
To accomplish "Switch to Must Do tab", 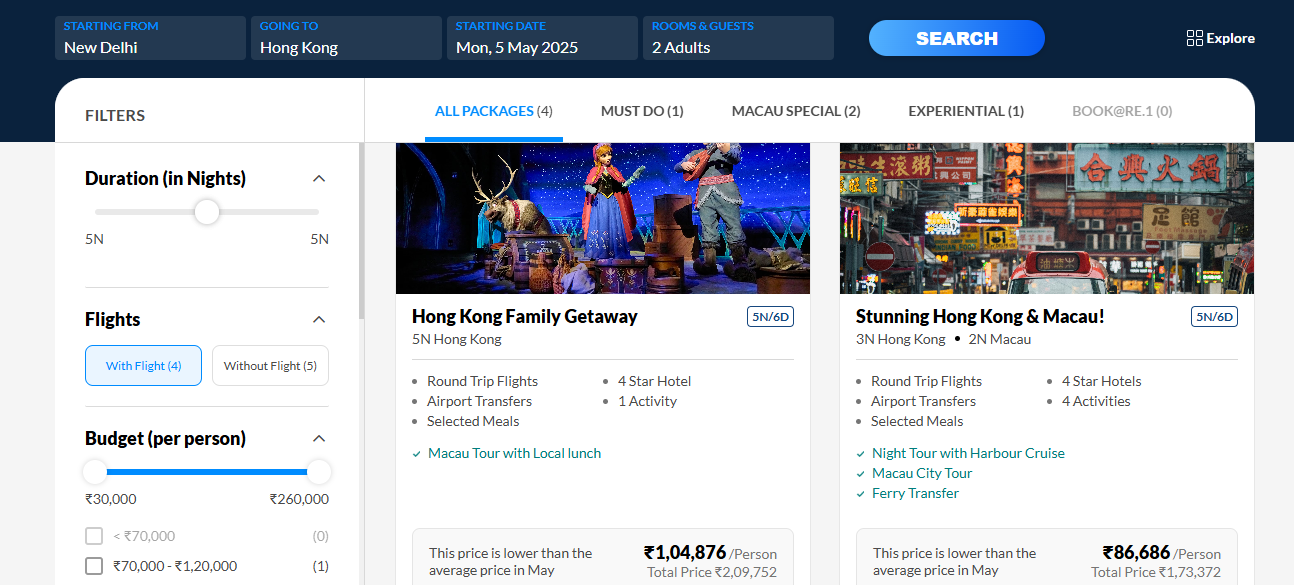I will click(x=642, y=111).
